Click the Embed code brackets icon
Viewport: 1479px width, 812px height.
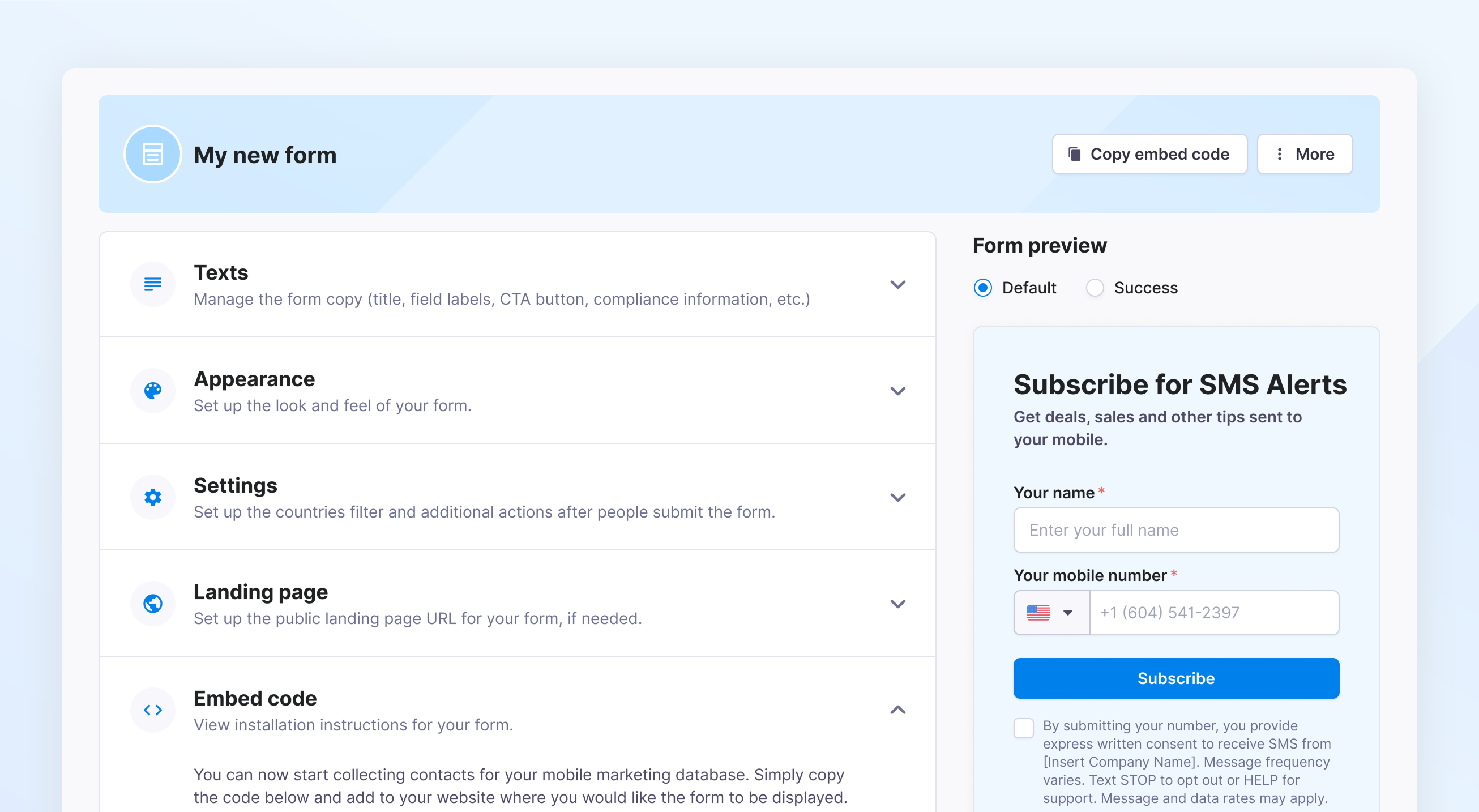pyautogui.click(x=153, y=710)
